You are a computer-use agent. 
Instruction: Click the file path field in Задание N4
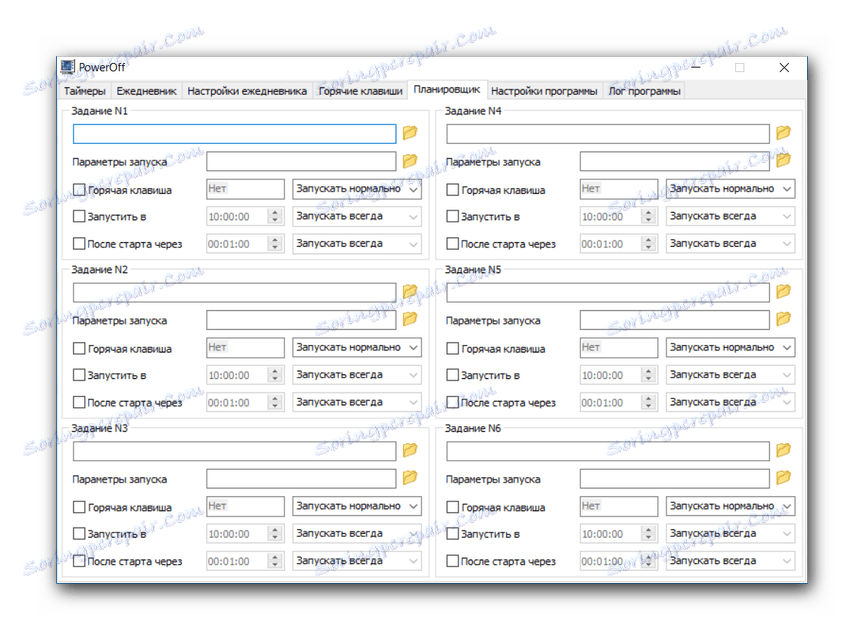click(608, 134)
